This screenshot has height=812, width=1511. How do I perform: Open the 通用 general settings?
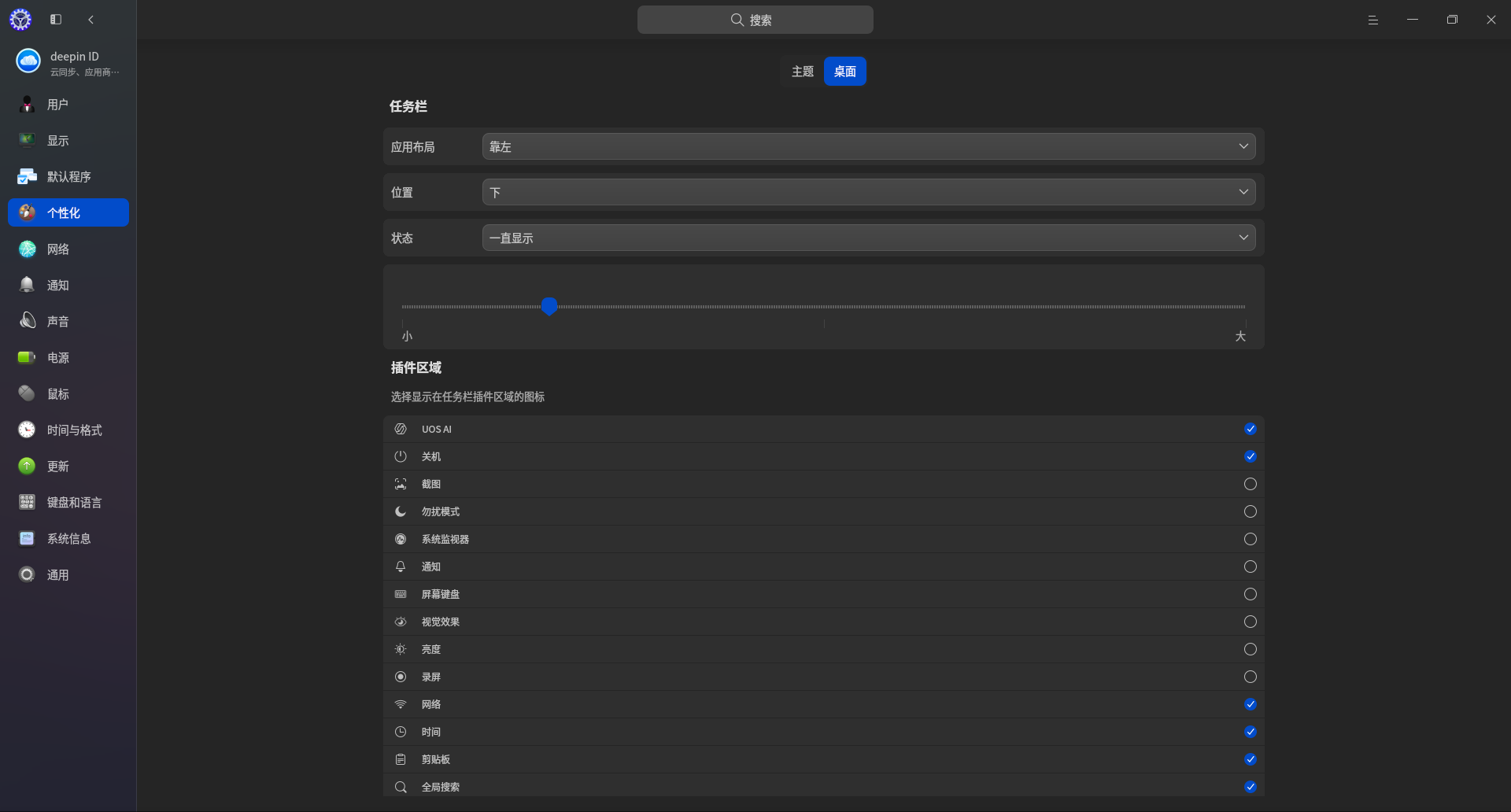coord(68,574)
